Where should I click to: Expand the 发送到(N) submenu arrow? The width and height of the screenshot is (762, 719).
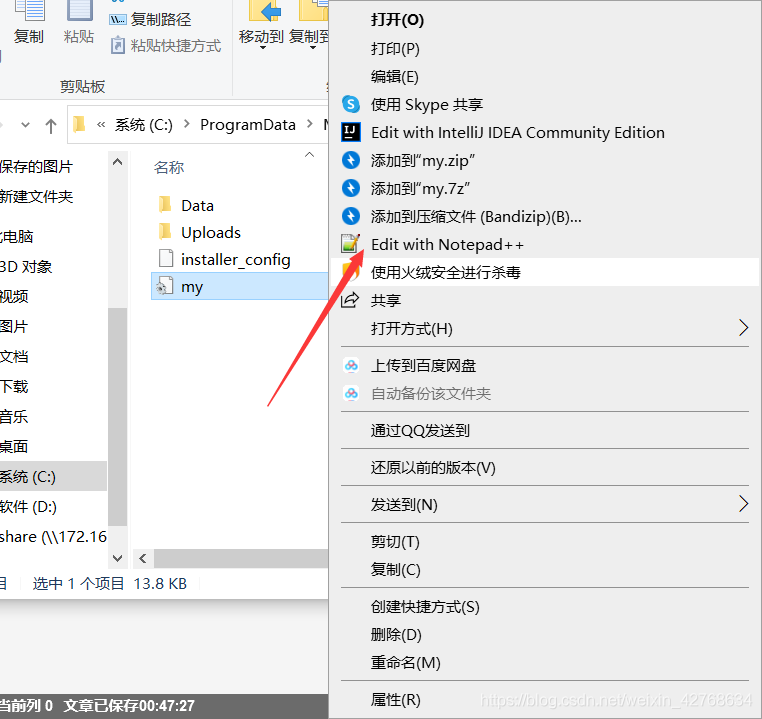[744, 504]
